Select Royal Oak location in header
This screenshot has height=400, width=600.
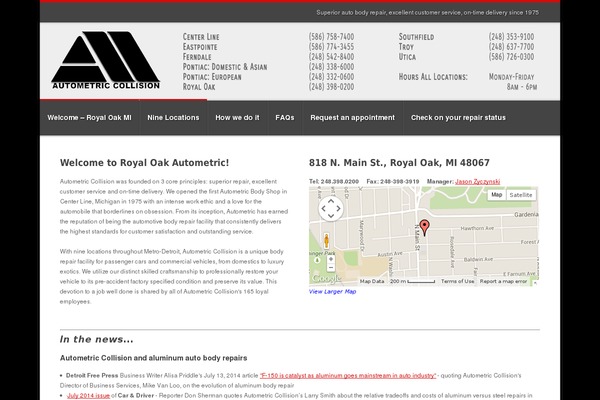199,87
